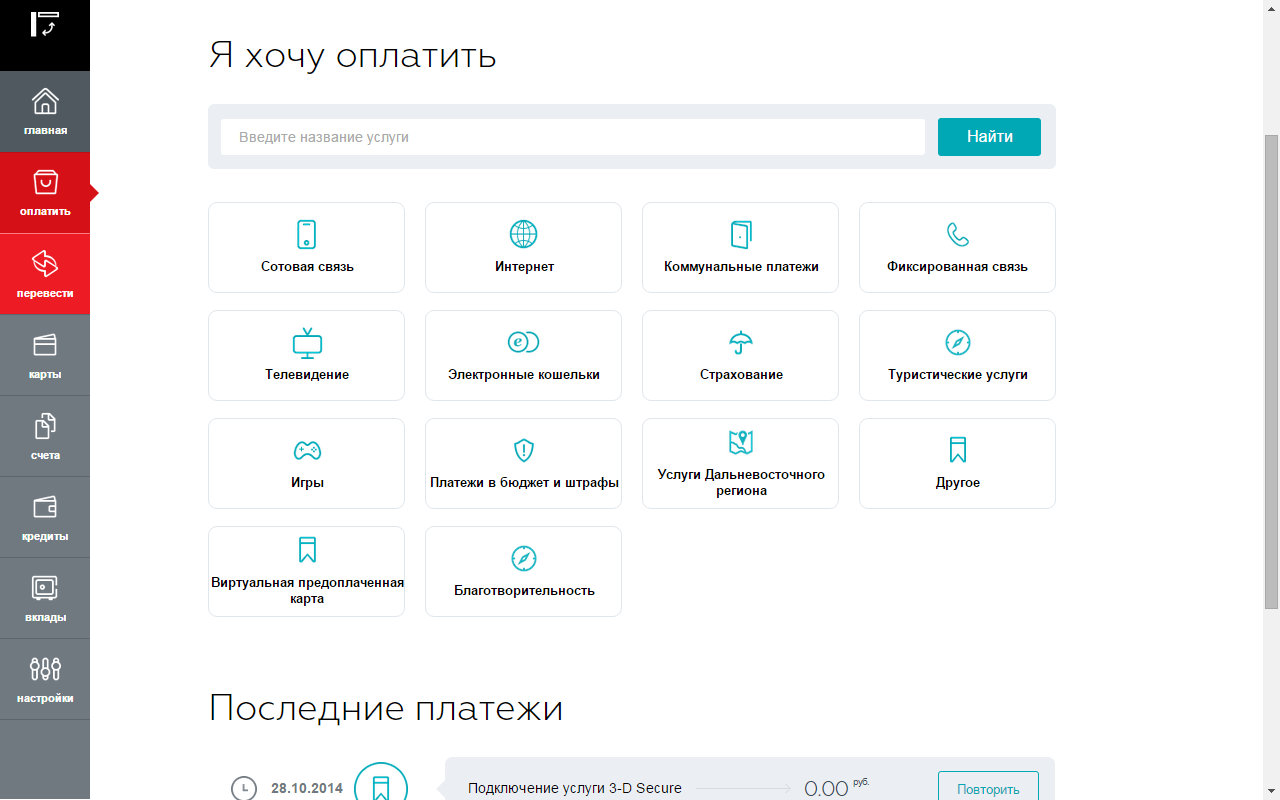Click the service name search field
This screenshot has width=1280, height=800.
tap(573, 137)
